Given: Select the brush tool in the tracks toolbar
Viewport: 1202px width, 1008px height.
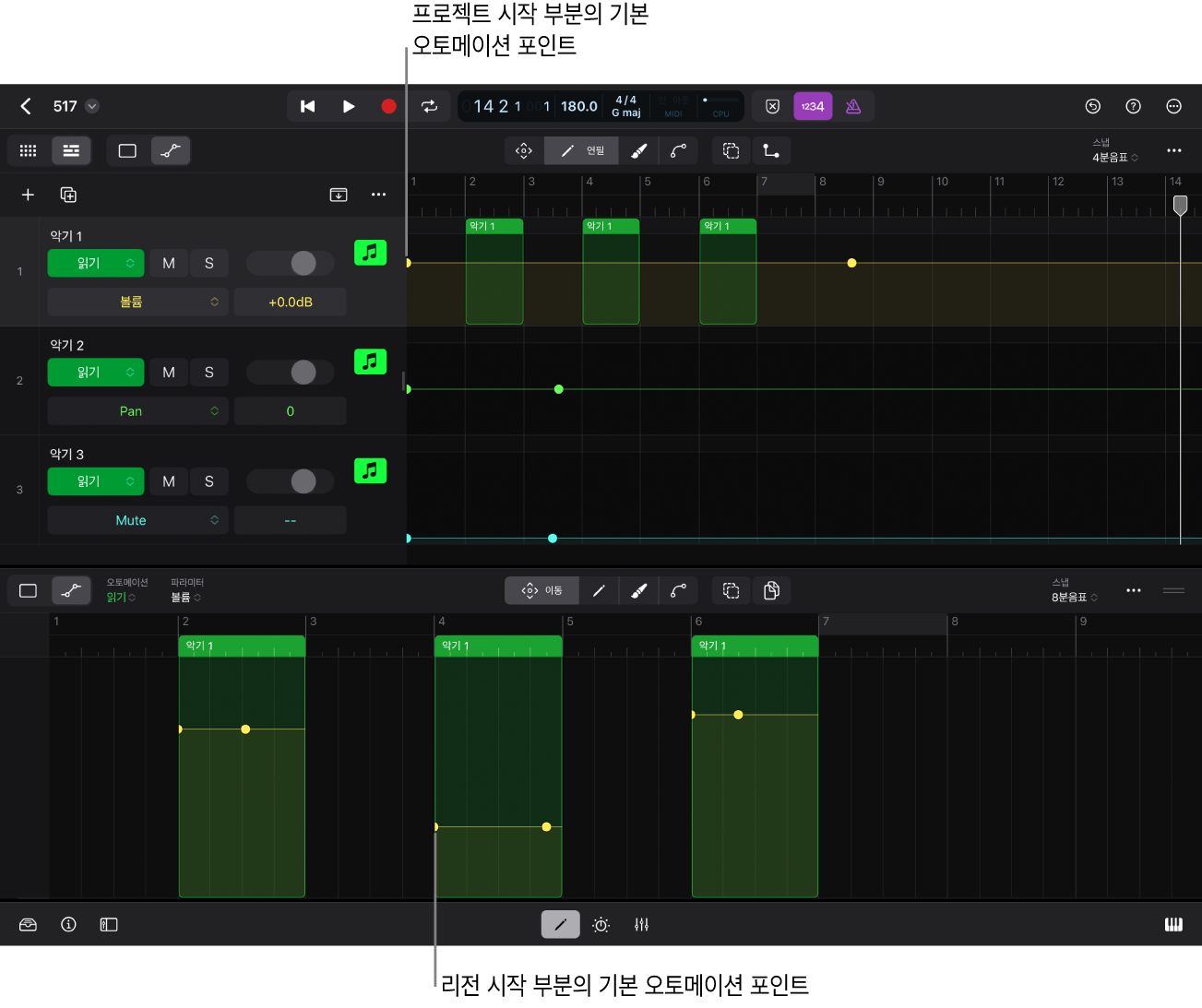Looking at the screenshot, I should tap(638, 150).
